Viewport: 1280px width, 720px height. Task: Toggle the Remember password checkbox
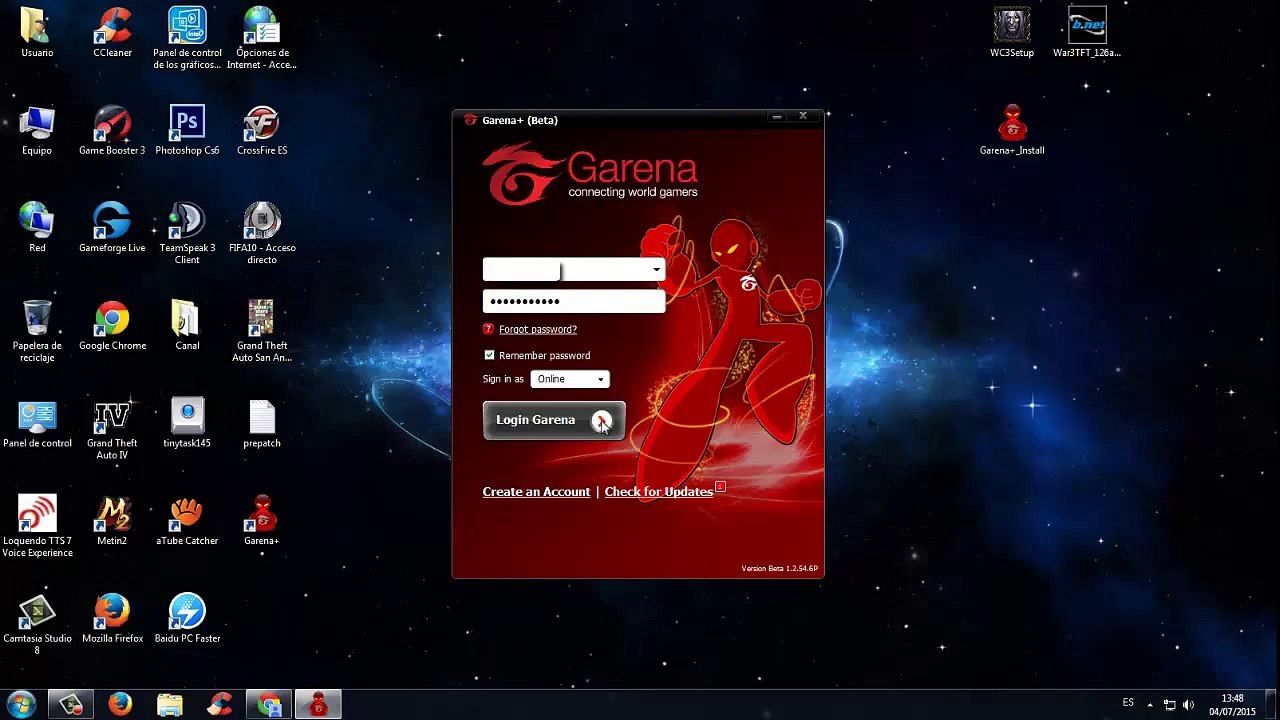[x=489, y=355]
